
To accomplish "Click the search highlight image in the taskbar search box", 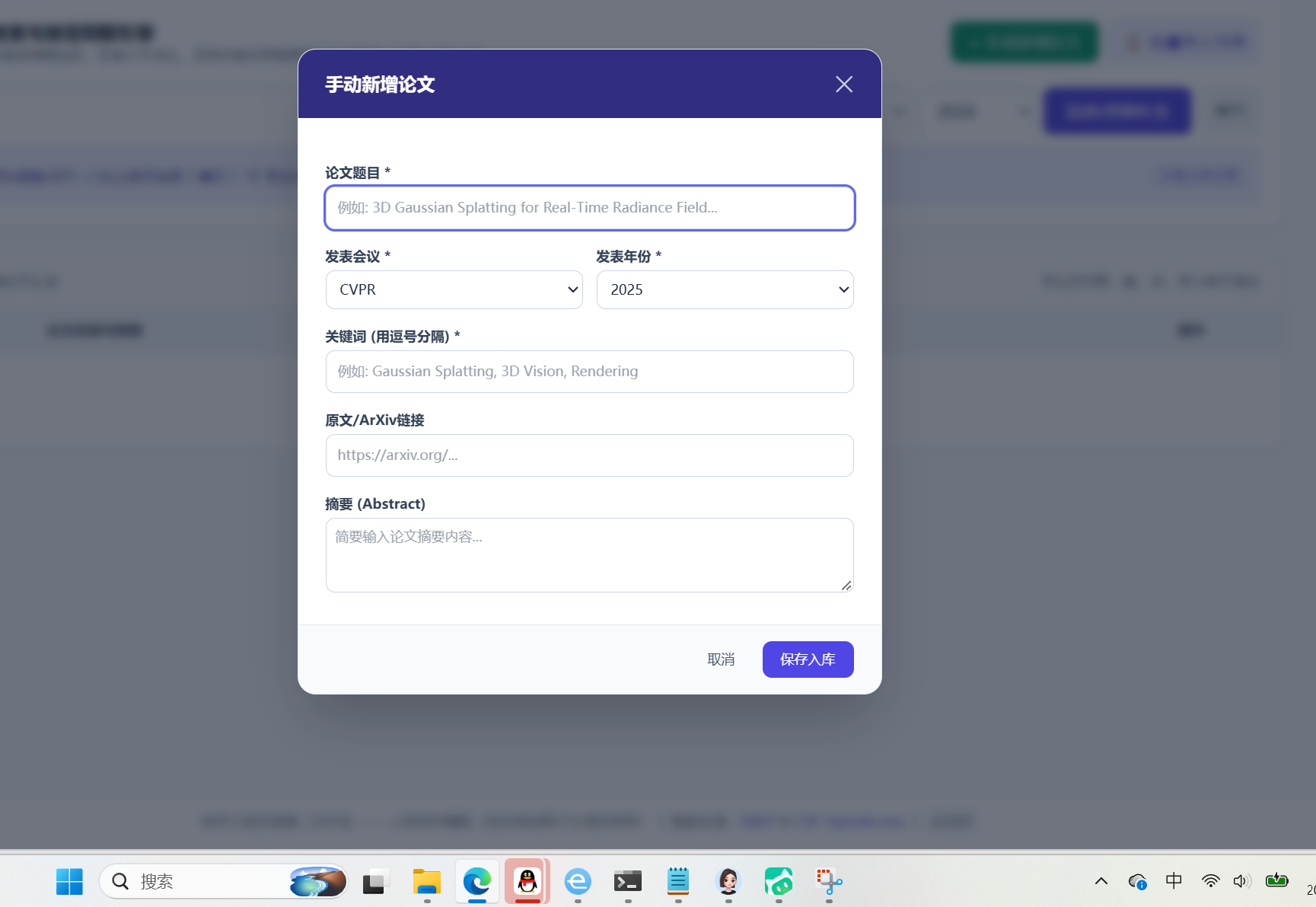I will [x=318, y=882].
